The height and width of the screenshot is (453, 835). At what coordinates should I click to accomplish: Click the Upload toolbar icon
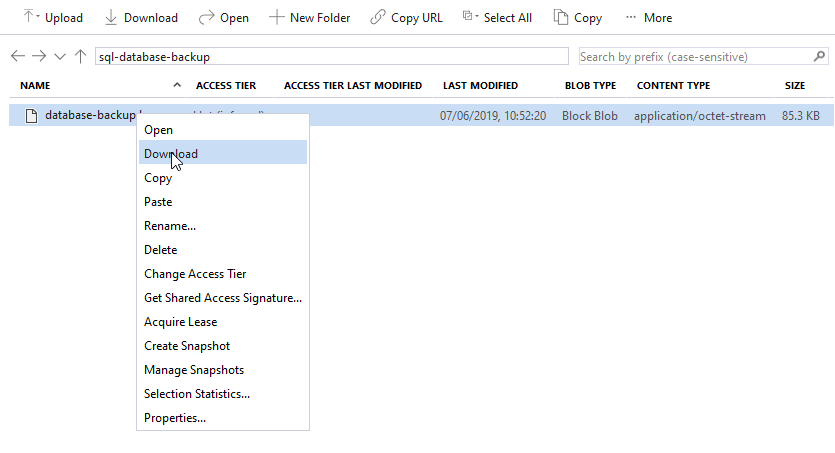coord(28,17)
